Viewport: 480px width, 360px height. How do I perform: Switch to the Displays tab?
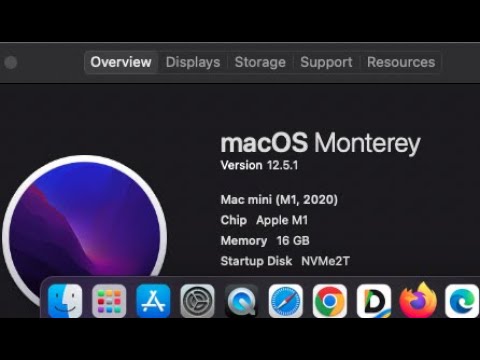point(193,62)
